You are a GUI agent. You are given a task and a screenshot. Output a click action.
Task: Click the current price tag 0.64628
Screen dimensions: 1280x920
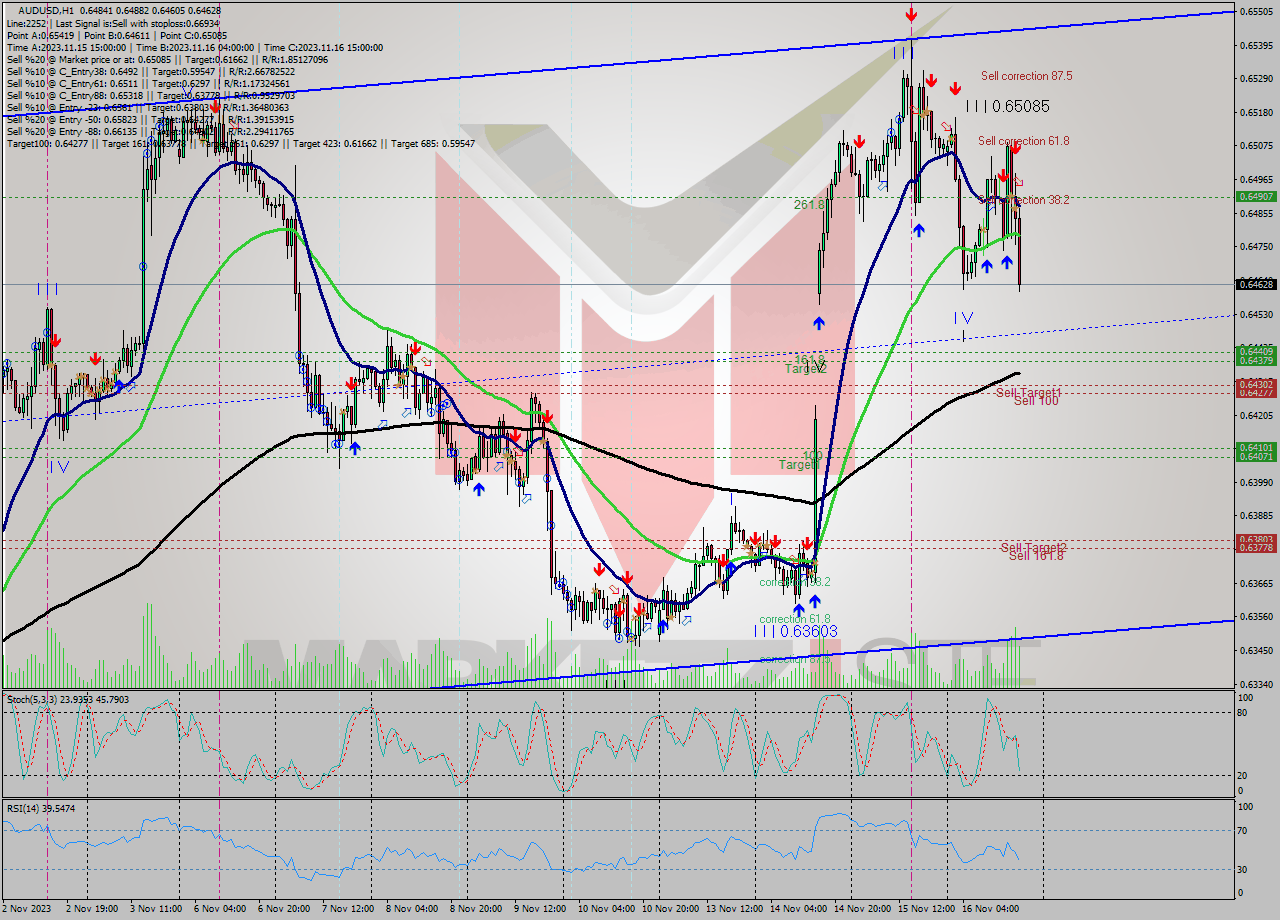pyautogui.click(x=1256, y=284)
